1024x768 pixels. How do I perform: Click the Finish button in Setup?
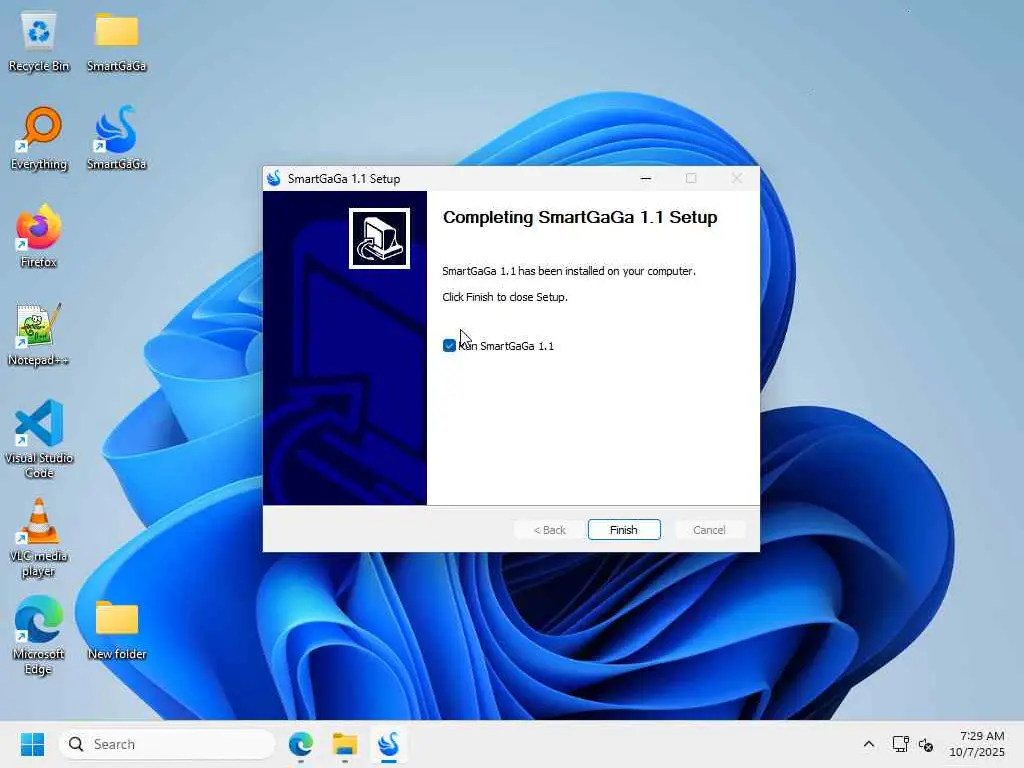[x=624, y=530]
